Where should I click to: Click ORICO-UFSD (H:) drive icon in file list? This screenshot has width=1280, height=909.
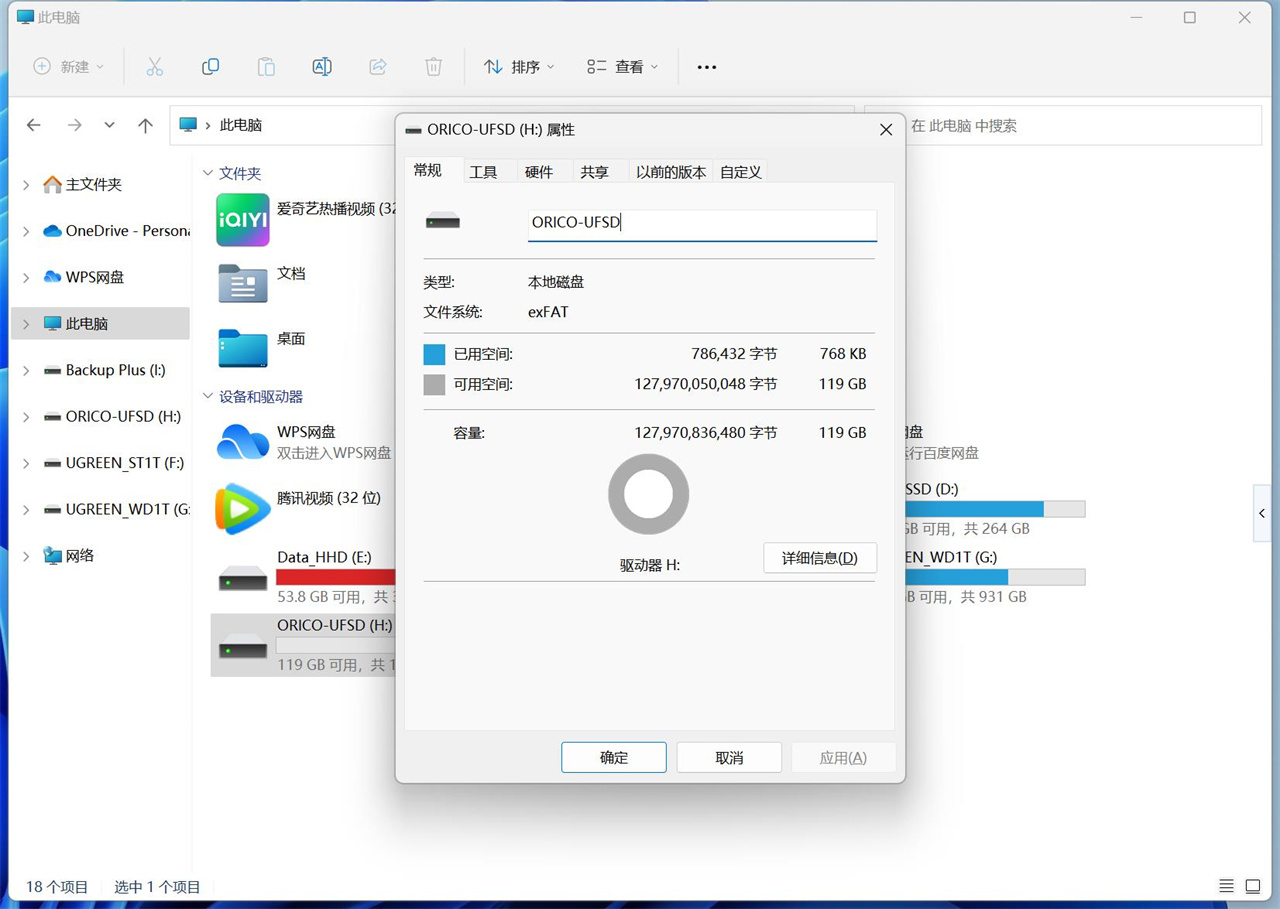[243, 646]
